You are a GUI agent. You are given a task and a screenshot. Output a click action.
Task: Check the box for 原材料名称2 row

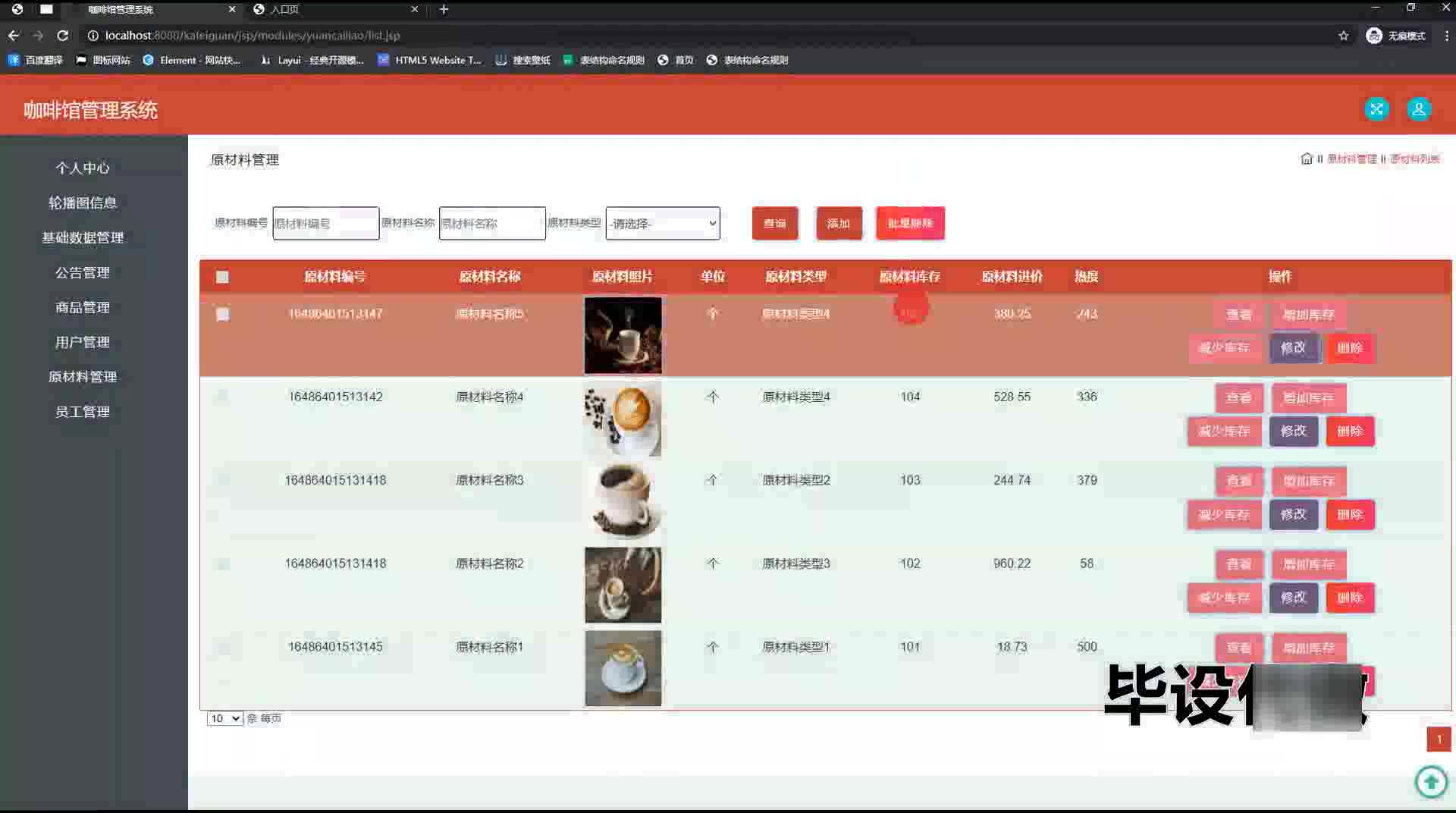(222, 563)
